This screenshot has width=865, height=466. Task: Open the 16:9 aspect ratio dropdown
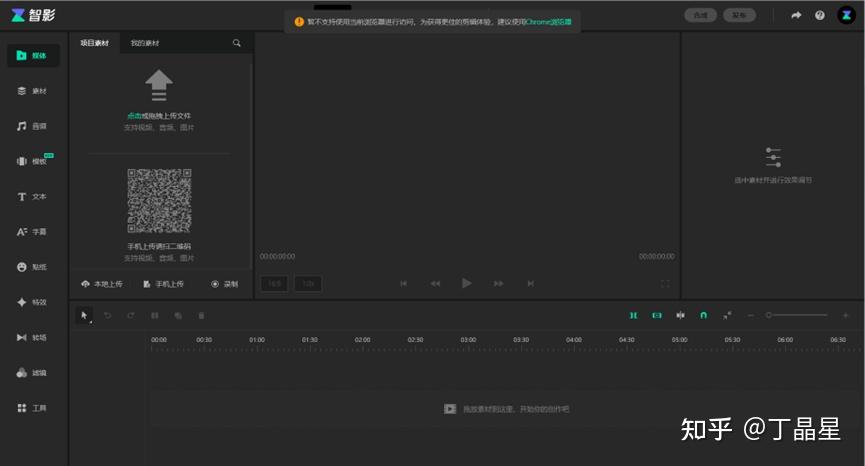pos(274,283)
